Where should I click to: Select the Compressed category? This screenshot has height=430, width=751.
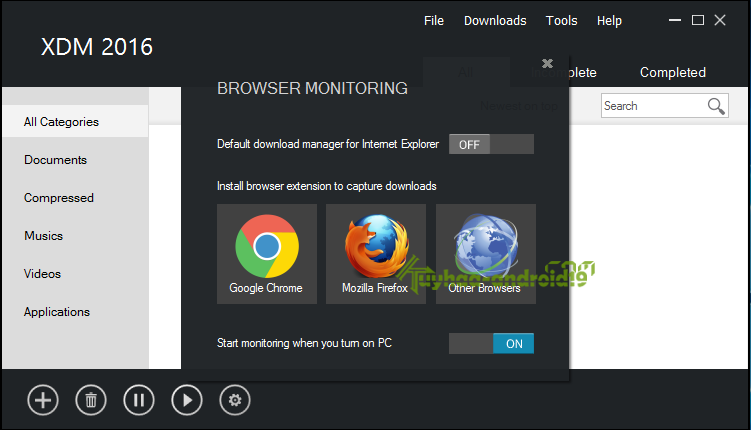tap(59, 198)
